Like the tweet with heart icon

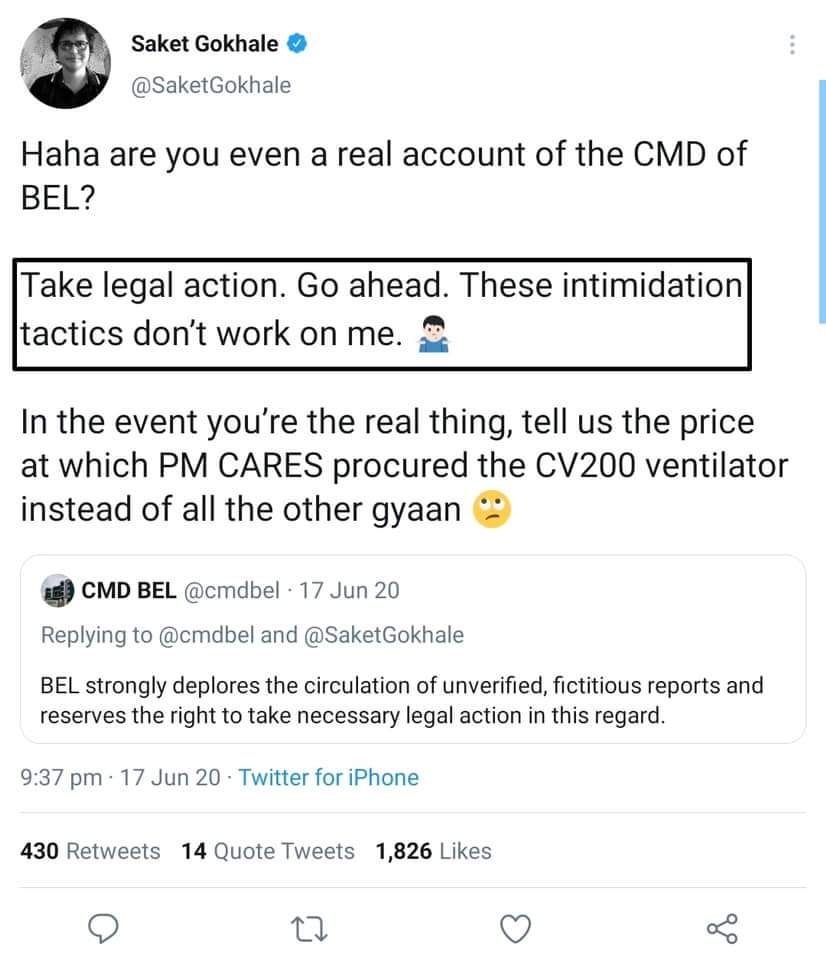(514, 929)
